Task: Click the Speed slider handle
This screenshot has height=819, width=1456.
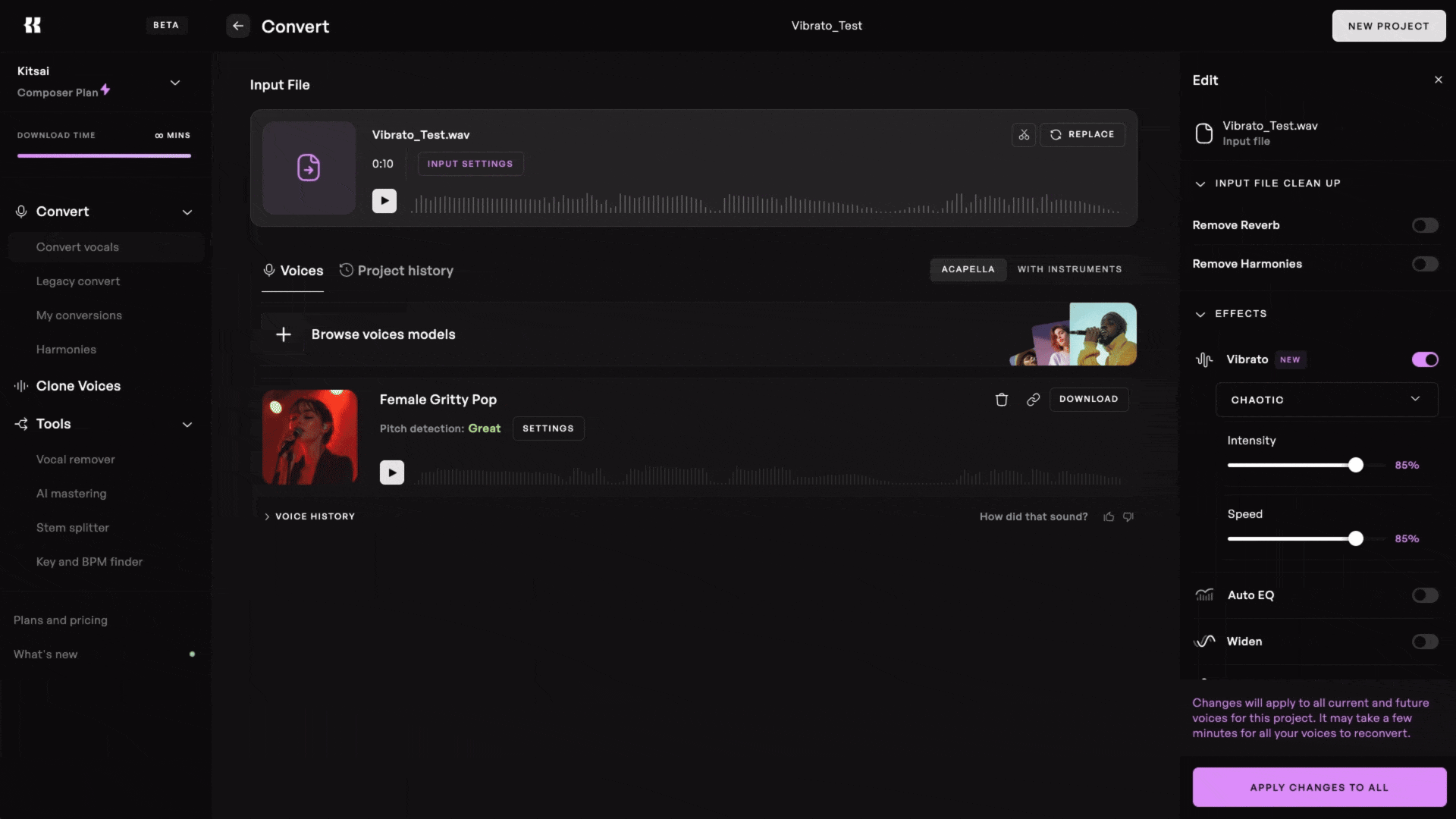Action: [x=1356, y=538]
